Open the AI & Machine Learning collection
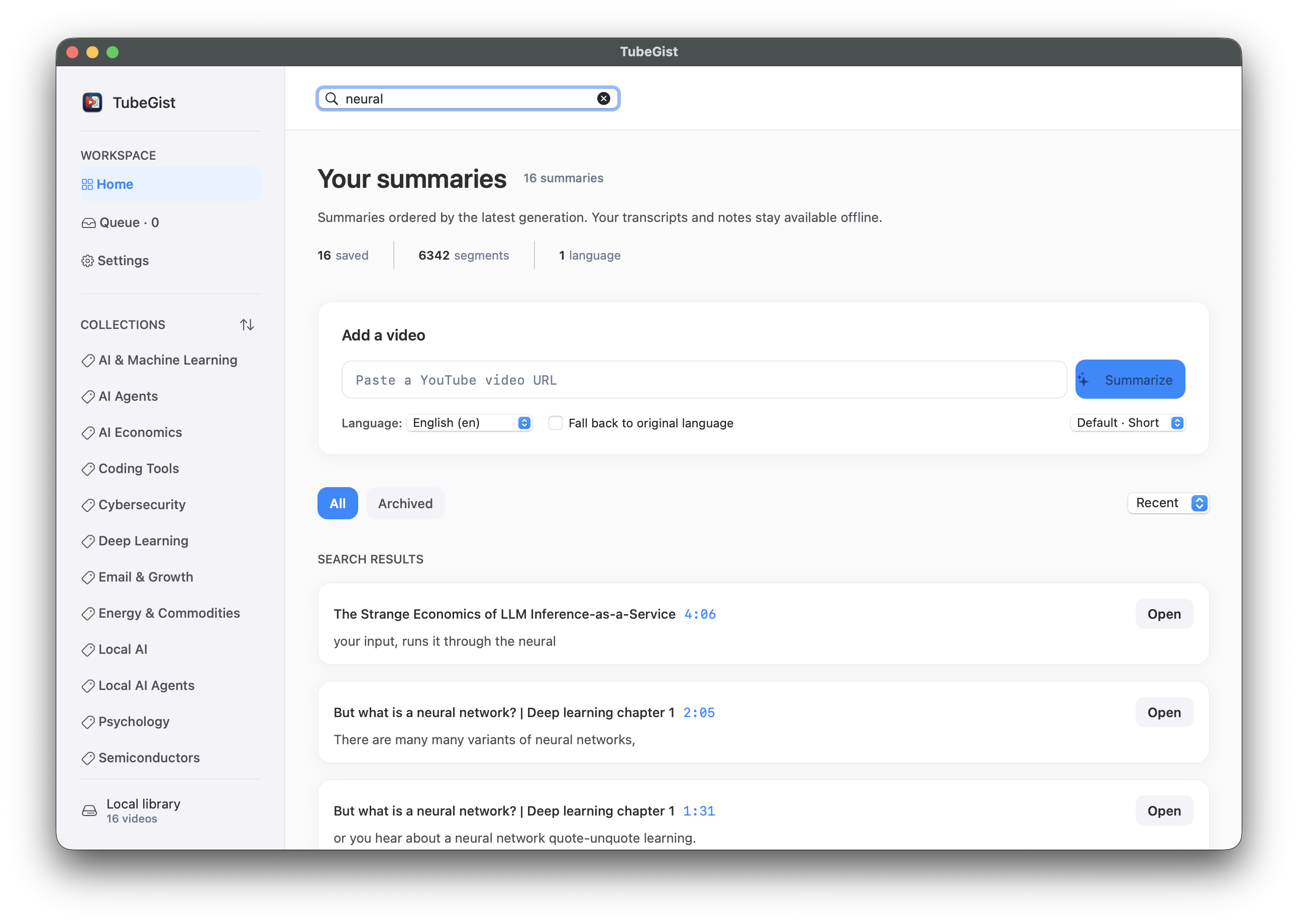This screenshot has height=924, width=1298. pyautogui.click(x=167, y=360)
